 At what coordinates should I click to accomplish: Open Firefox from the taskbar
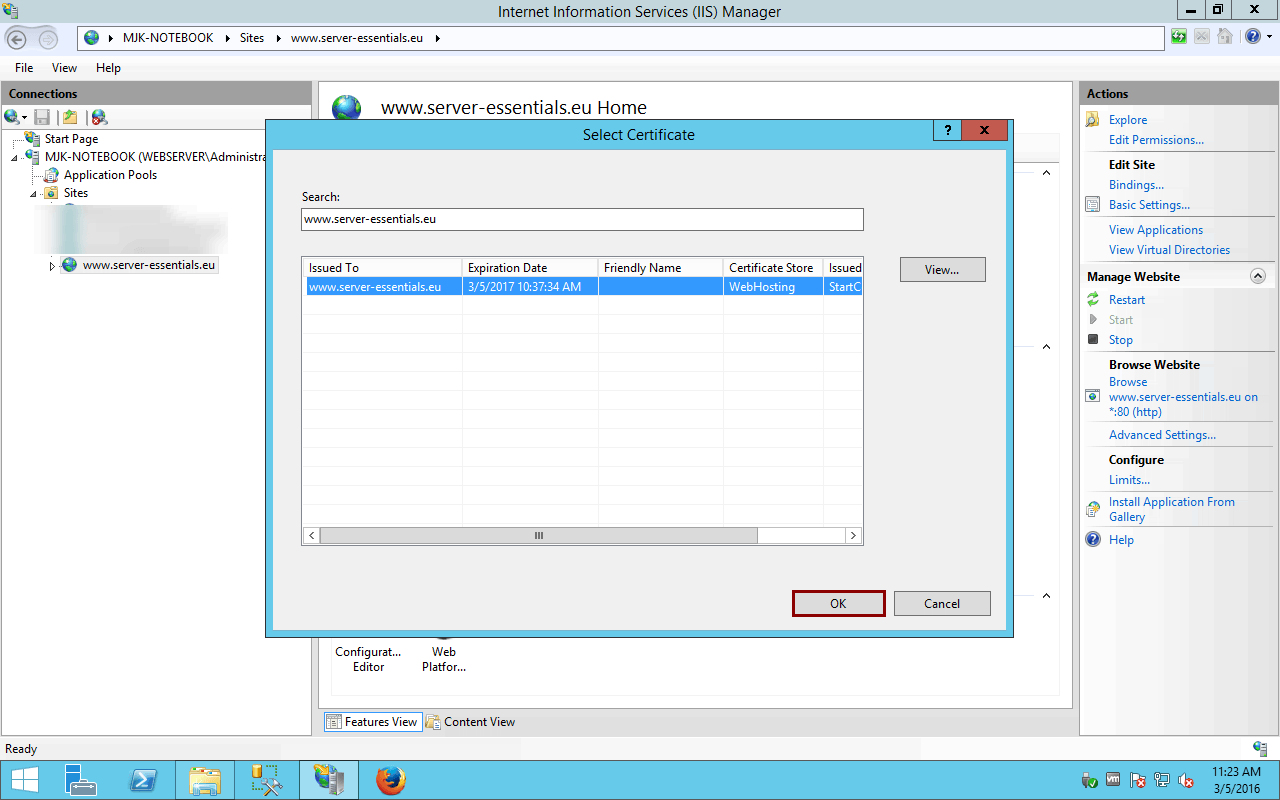point(391,780)
